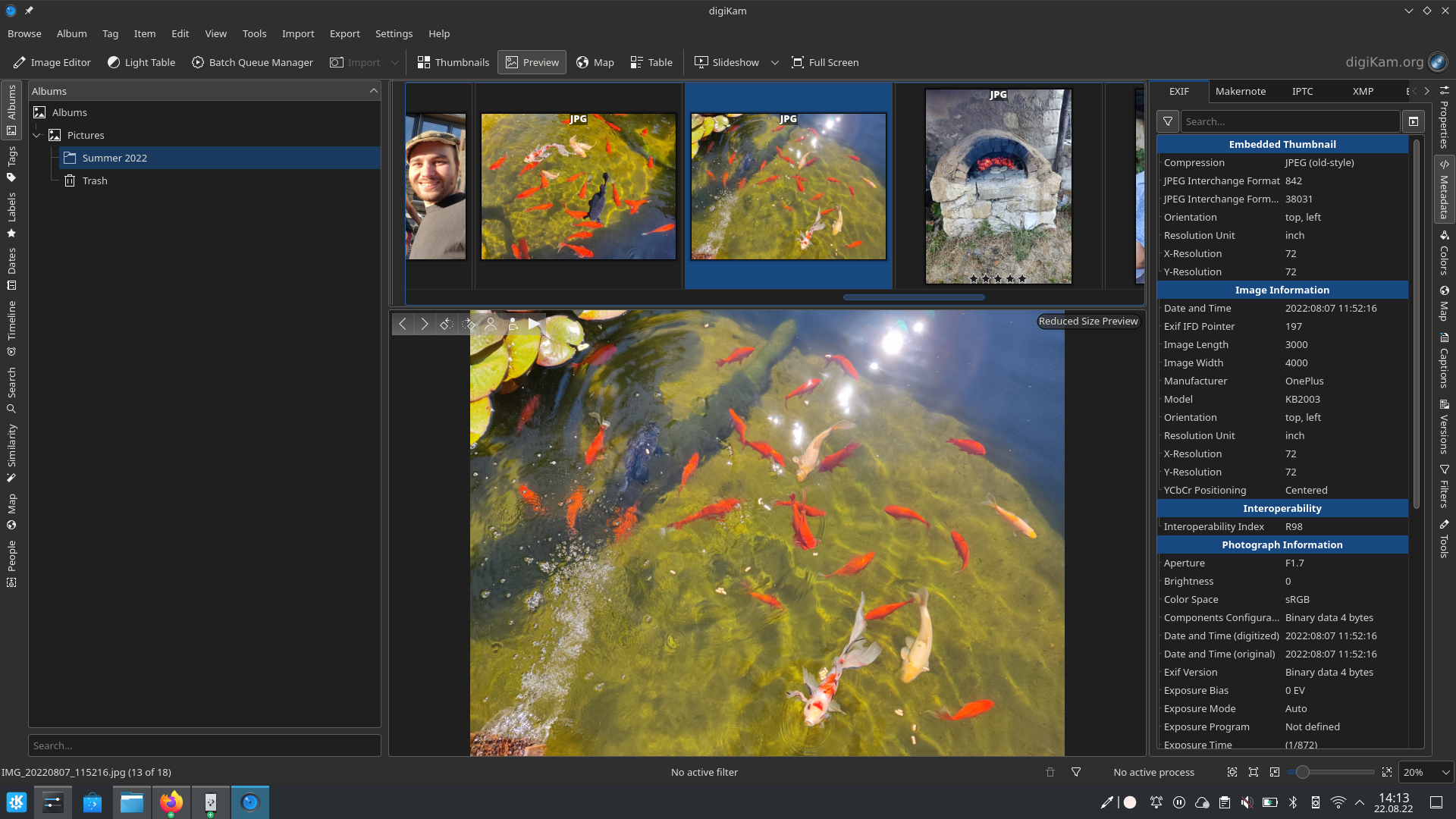Click the status bar filter funnel icon

click(1076, 772)
